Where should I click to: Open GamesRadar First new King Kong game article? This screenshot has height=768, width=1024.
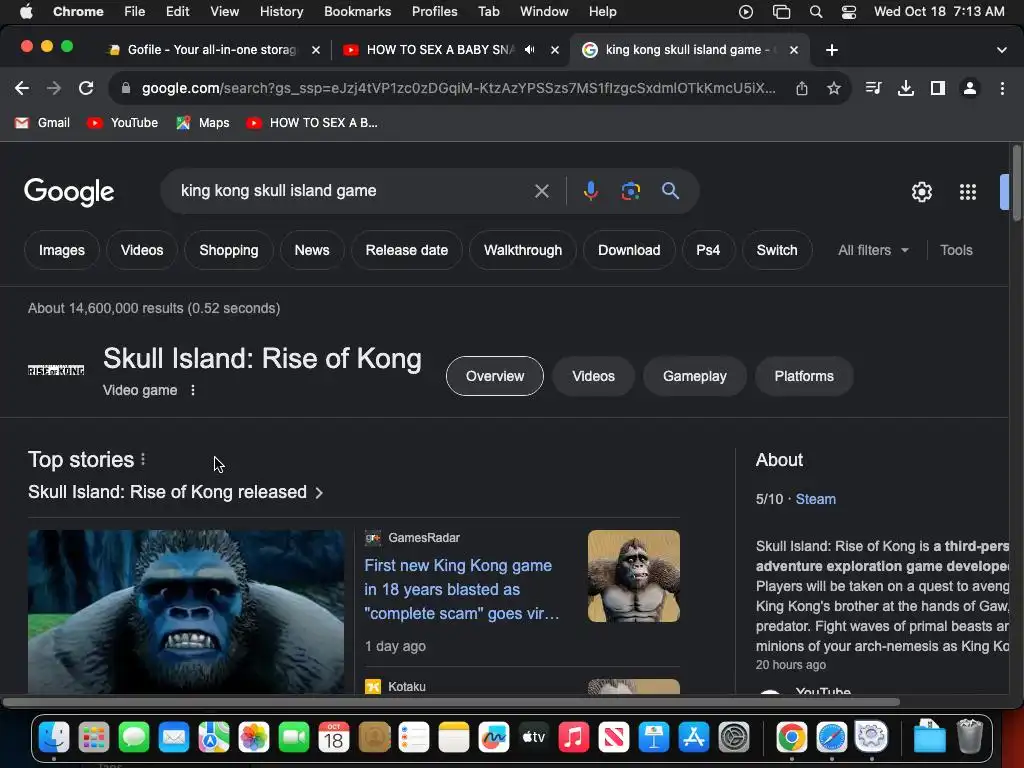[462, 589]
